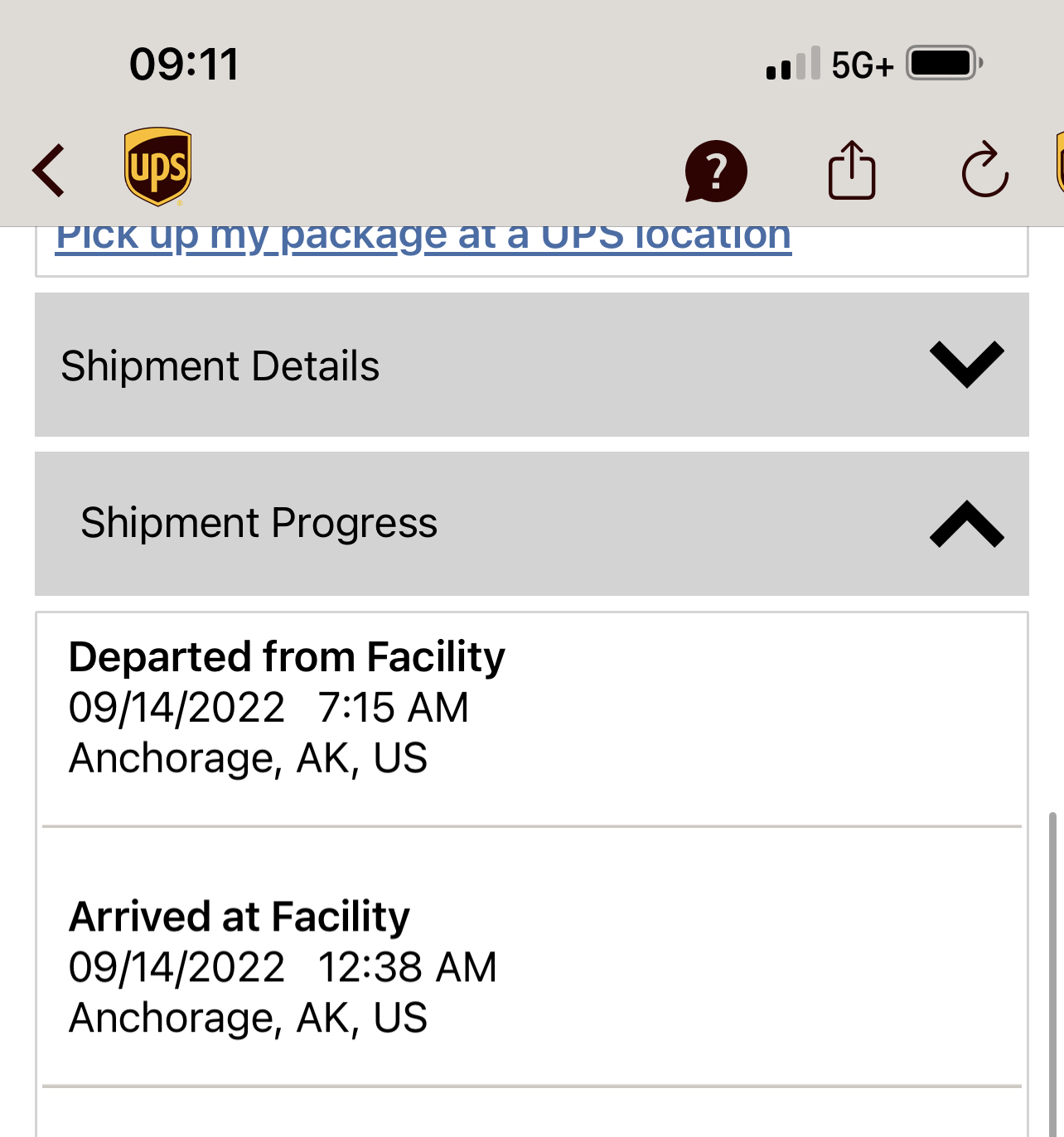
Task: Tap the 5G+ network indicator
Action: 863,65
